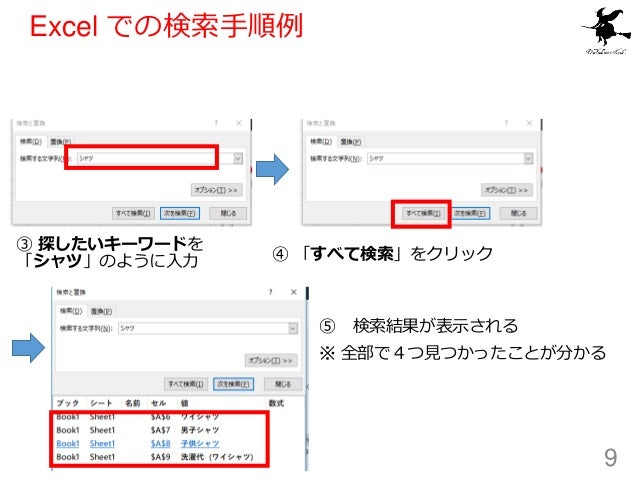Image resolution: width=638 pixels, height=479 pixels.
Task: Click すべて検索(I) button in upper-right dialog
Action: (423, 213)
